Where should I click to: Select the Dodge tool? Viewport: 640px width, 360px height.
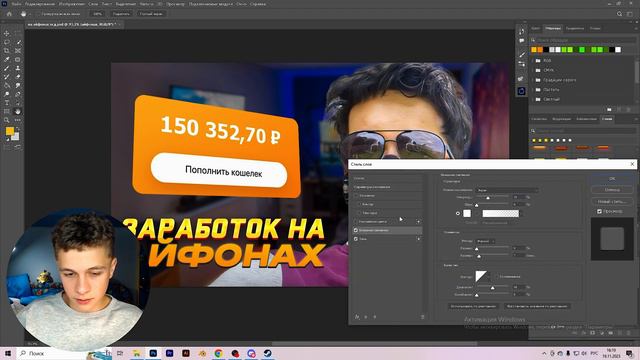[x=7, y=94]
